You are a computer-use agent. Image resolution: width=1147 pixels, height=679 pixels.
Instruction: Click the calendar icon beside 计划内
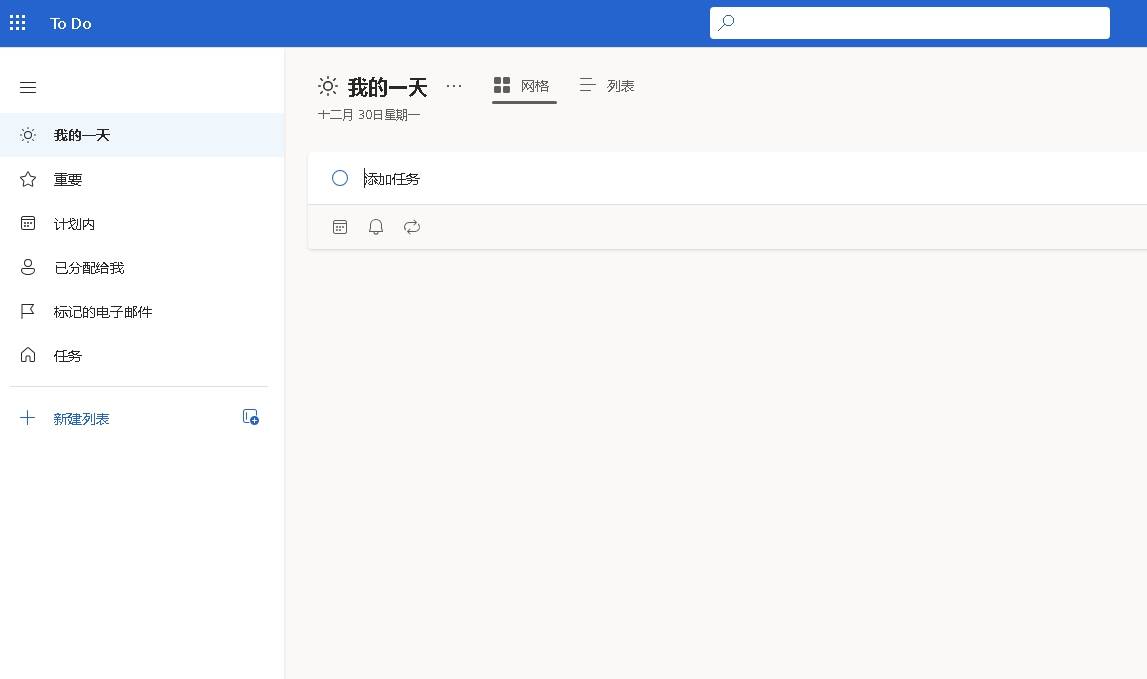coord(28,223)
